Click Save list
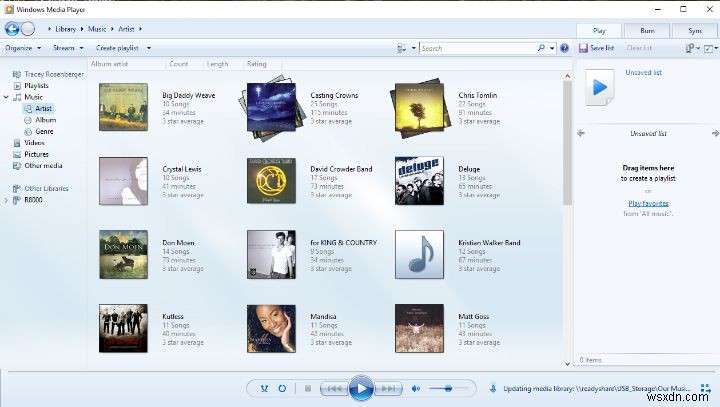Screen dimensions: 720x407 coord(596,48)
